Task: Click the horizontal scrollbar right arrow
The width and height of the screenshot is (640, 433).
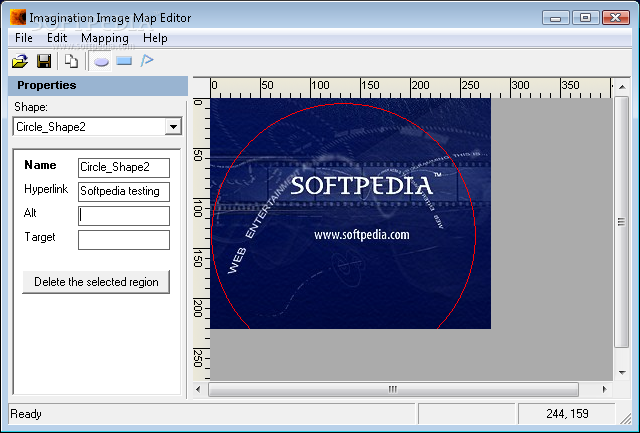Action: point(604,389)
